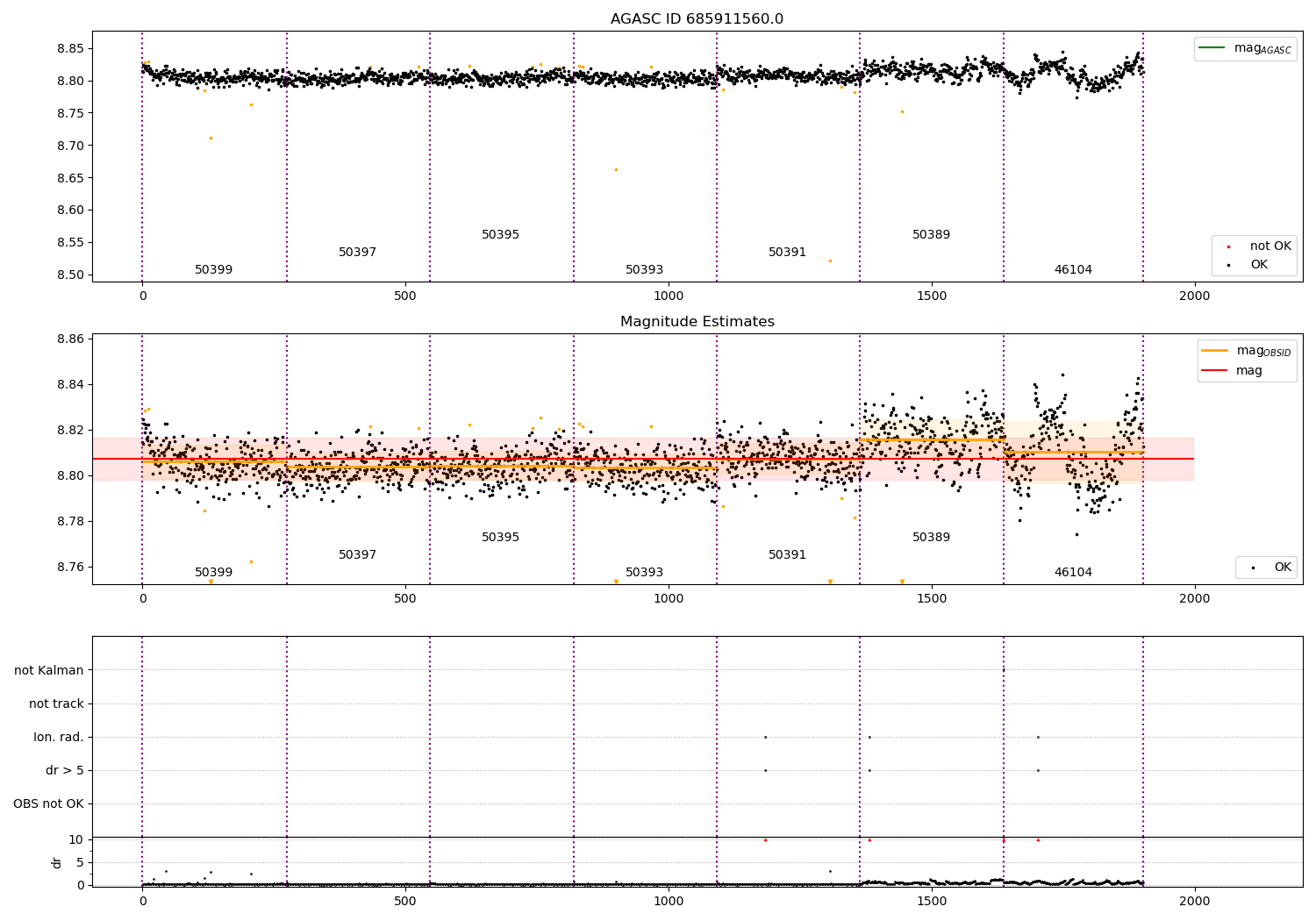Click the 10 tick on the dr axis
The height and width of the screenshot is (921, 1316).
[76, 840]
